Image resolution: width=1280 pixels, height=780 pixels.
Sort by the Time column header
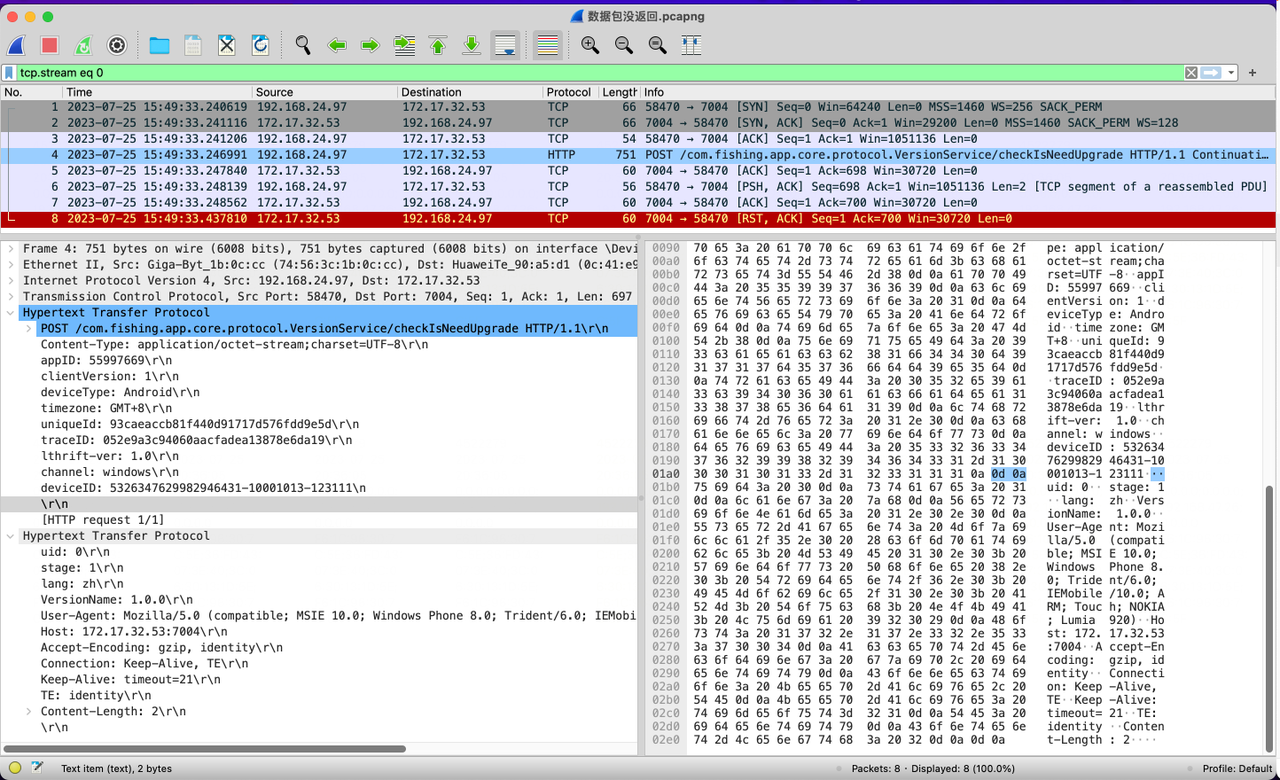pyautogui.click(x=156, y=92)
